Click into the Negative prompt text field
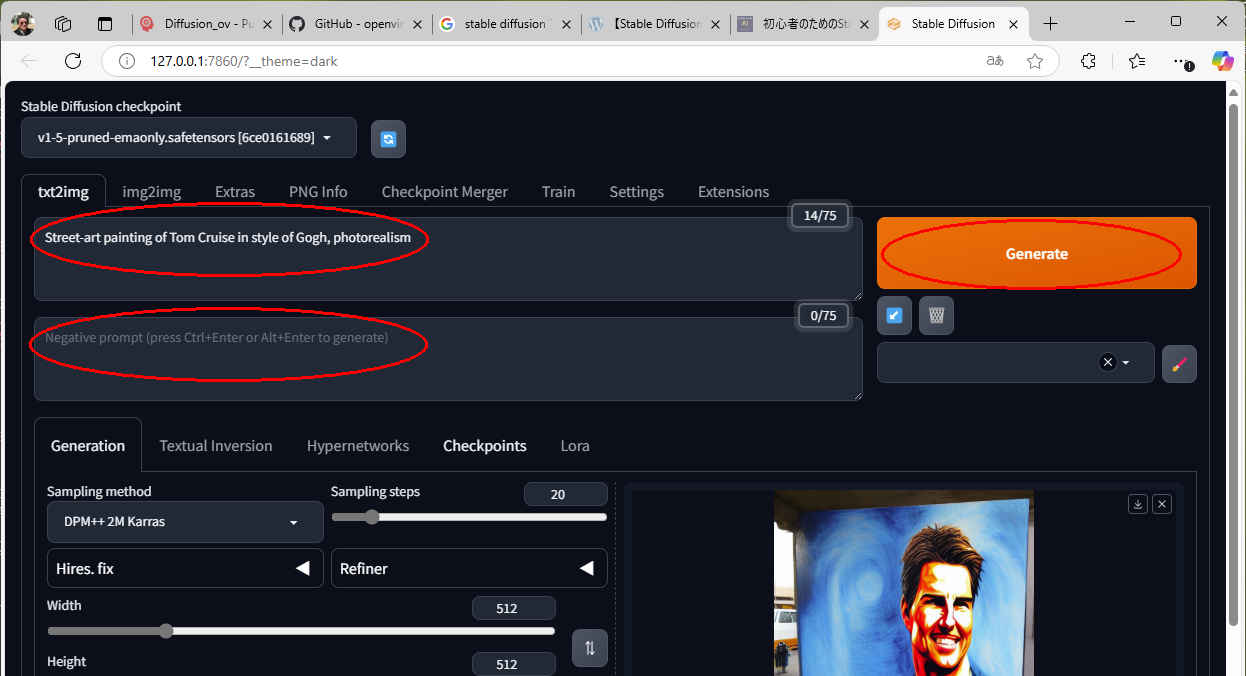 coord(447,358)
